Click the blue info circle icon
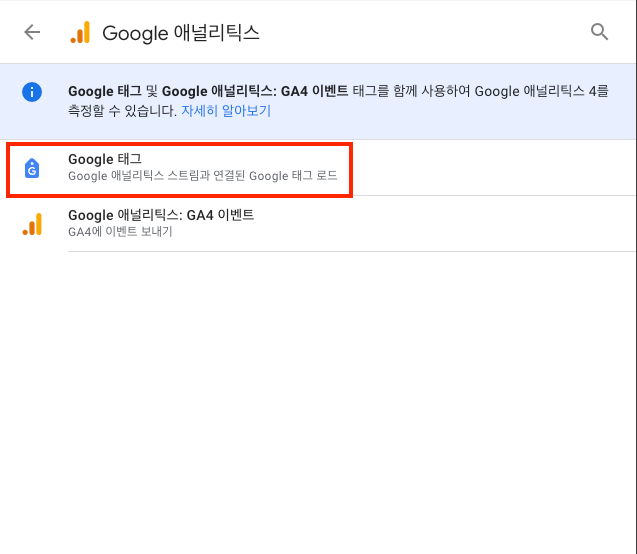Screen dimensions: 637x554 32,92
